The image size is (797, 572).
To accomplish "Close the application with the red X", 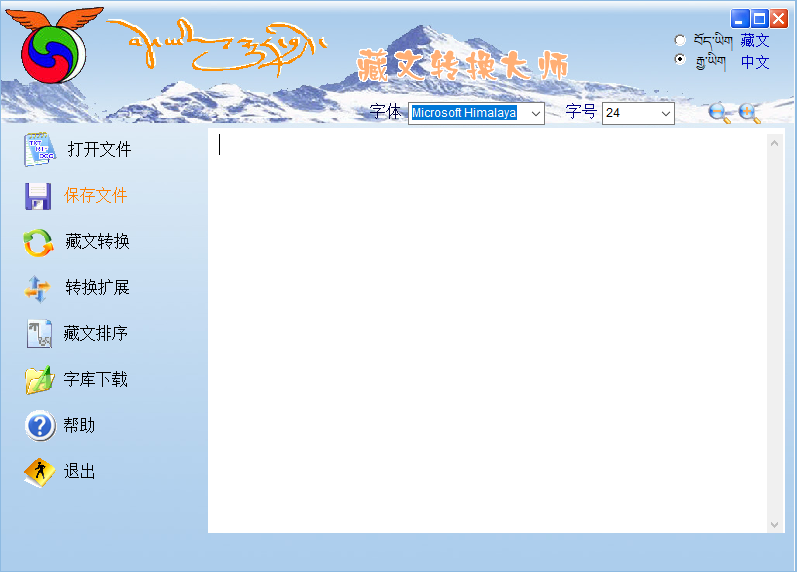I will (779, 19).
